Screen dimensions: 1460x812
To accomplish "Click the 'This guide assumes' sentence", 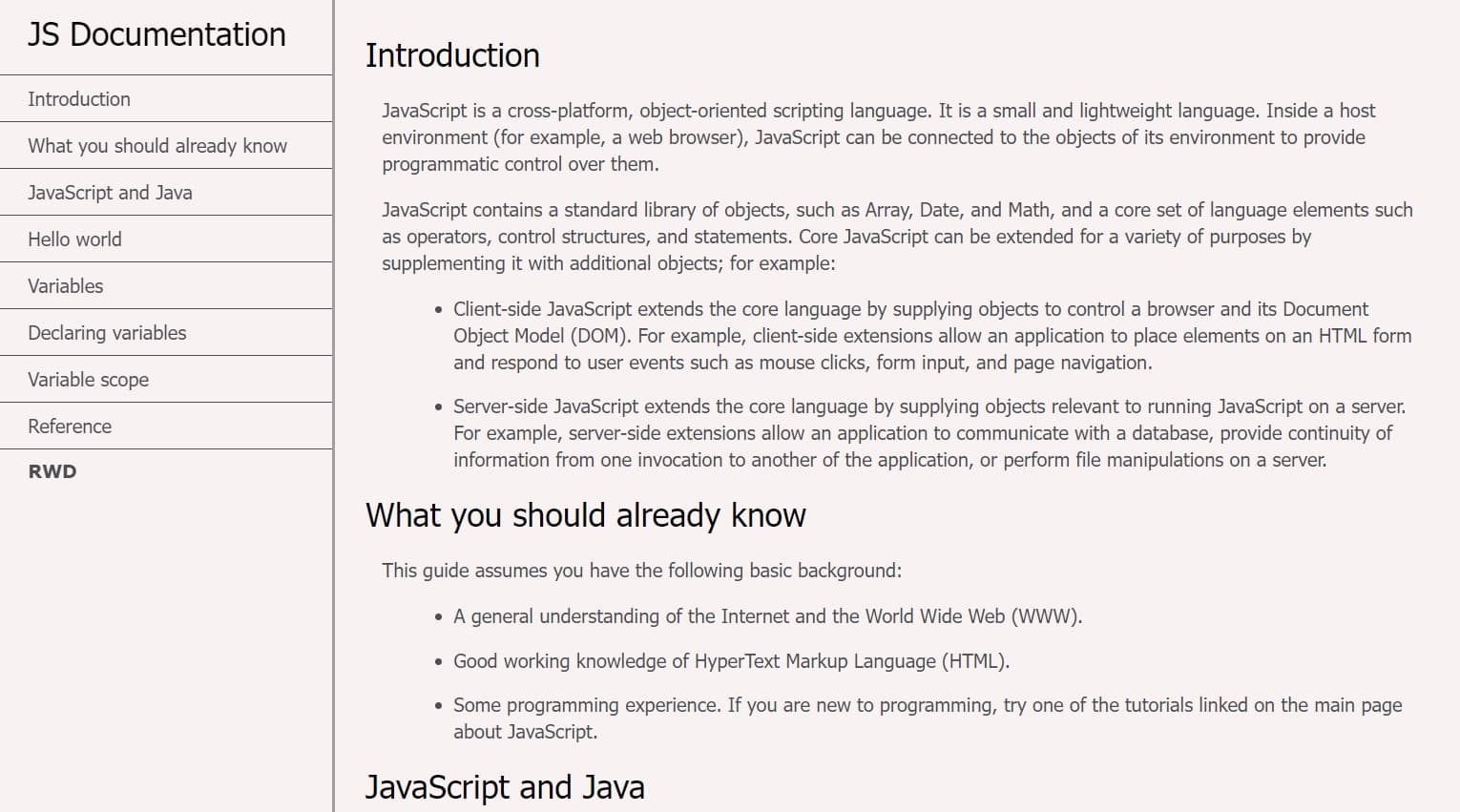I will (x=641, y=571).
